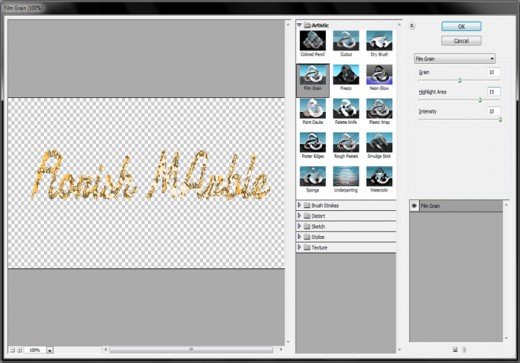Image resolution: width=520 pixels, height=363 pixels.
Task: Expand the Texture filter folder
Action: pyautogui.click(x=299, y=247)
